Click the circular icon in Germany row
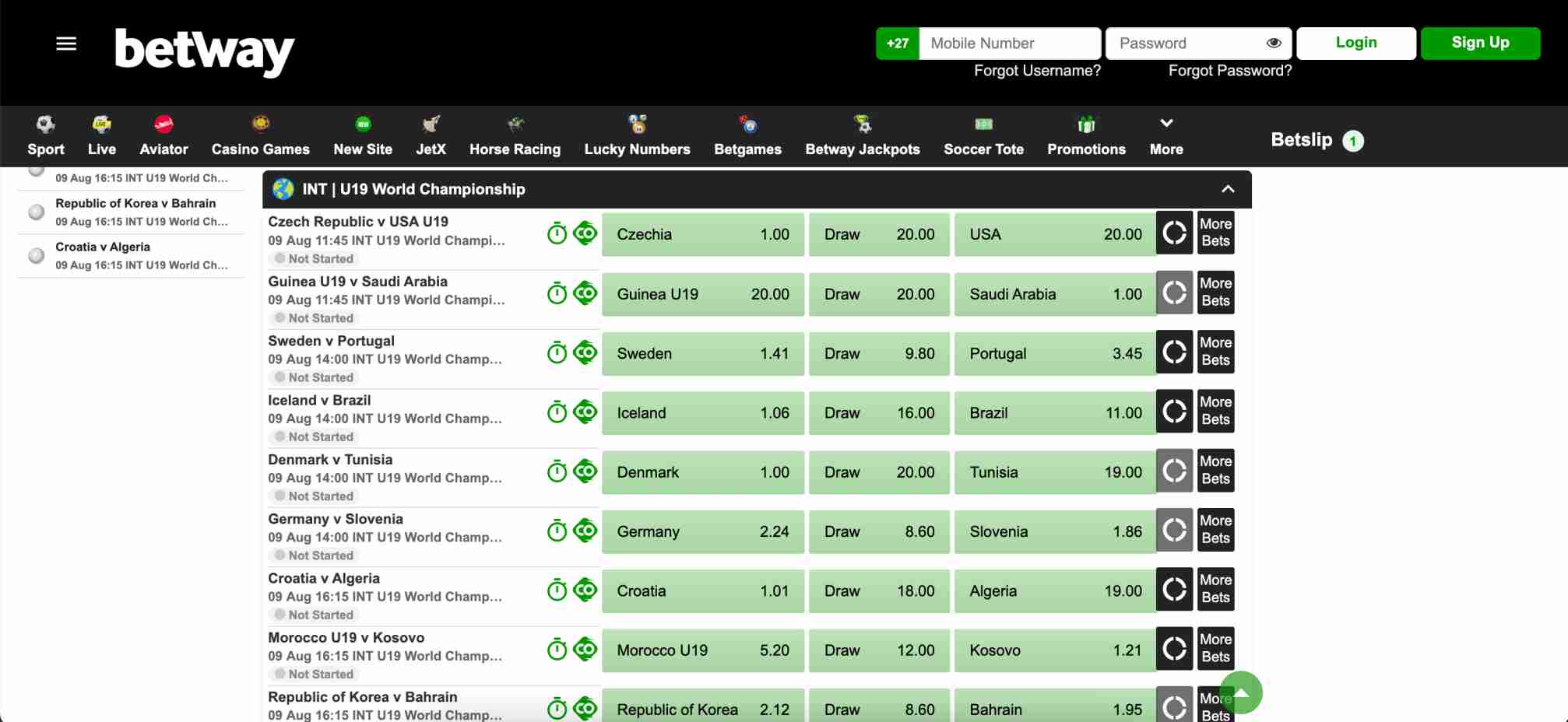 tap(1174, 530)
